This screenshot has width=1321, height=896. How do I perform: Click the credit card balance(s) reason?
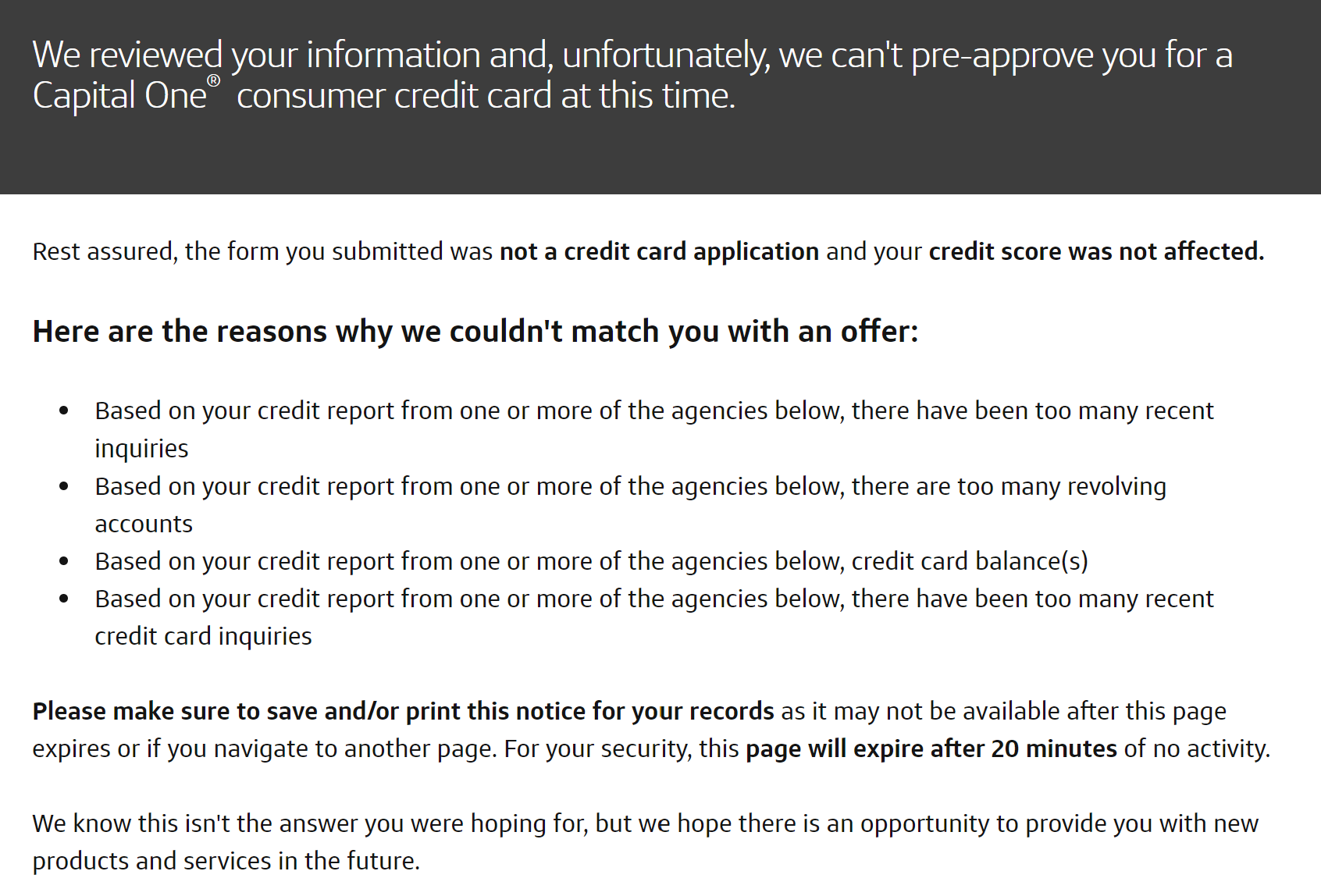pyautogui.click(x=591, y=561)
